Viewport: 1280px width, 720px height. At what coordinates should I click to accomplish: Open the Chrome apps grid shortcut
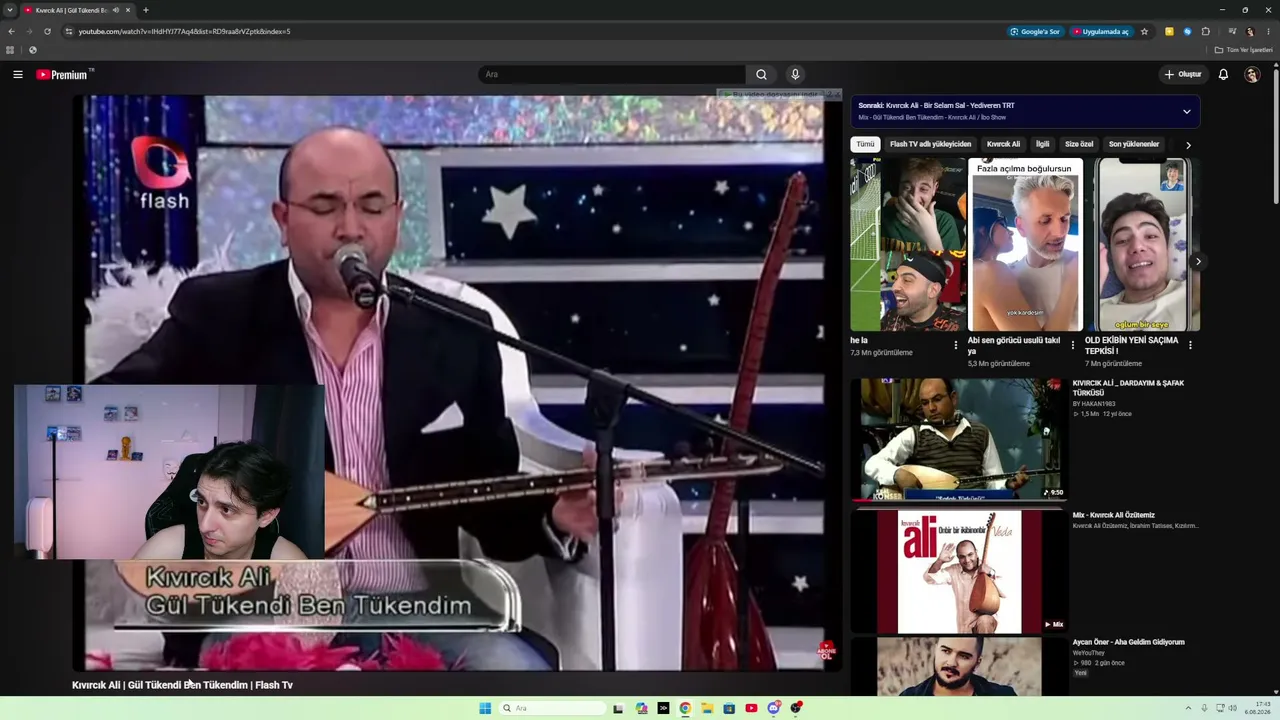10,50
